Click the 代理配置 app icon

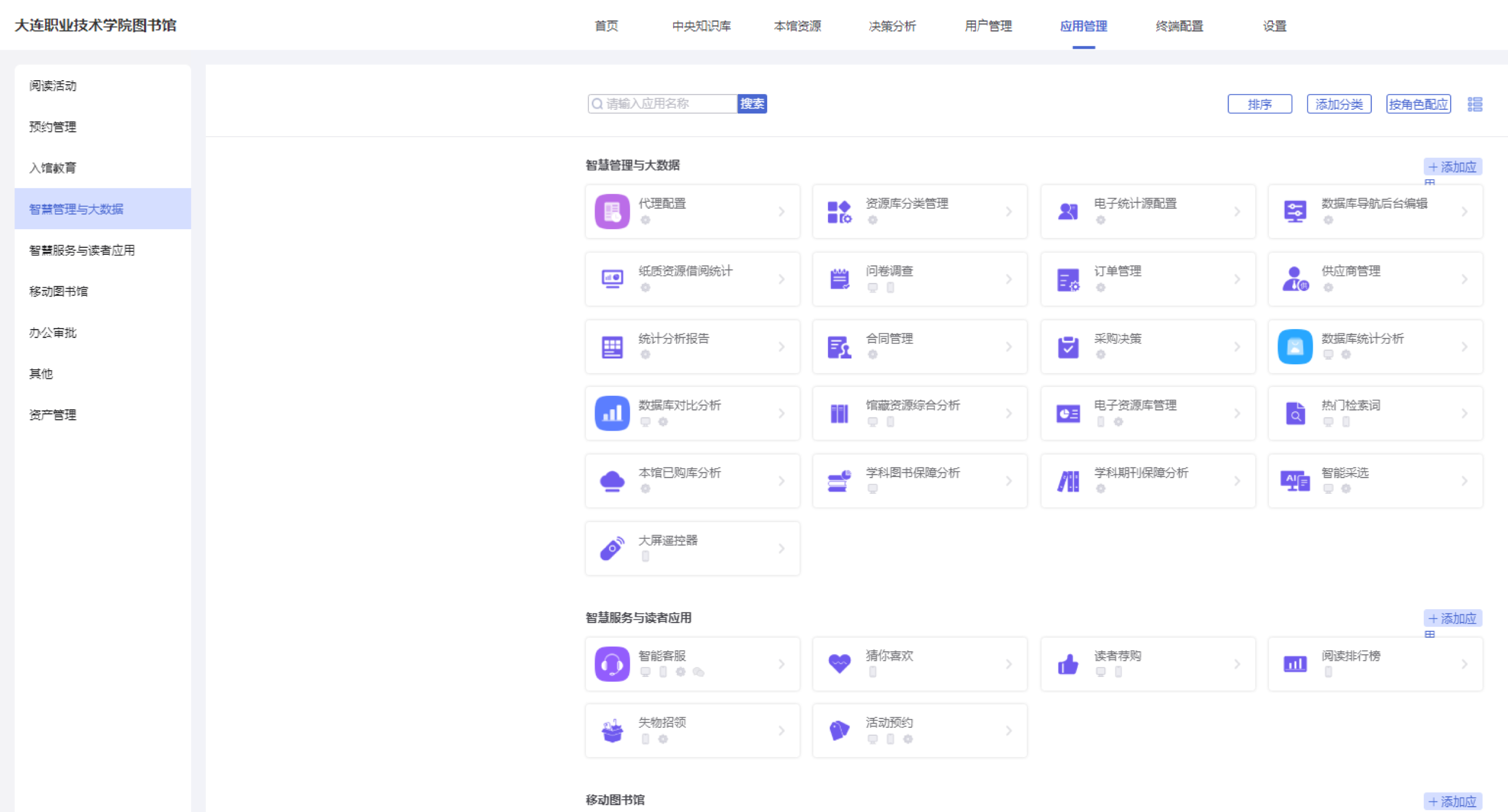point(612,212)
